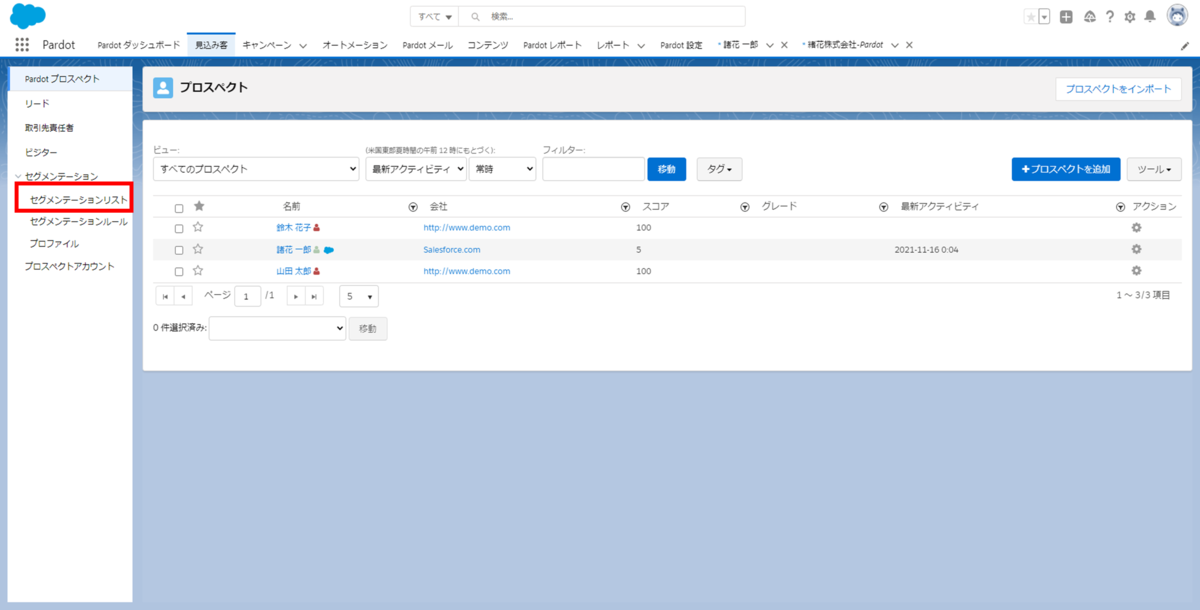This screenshot has height=610, width=1200.
Task: Click the Salesforce cloud logo
Action: (27, 16)
